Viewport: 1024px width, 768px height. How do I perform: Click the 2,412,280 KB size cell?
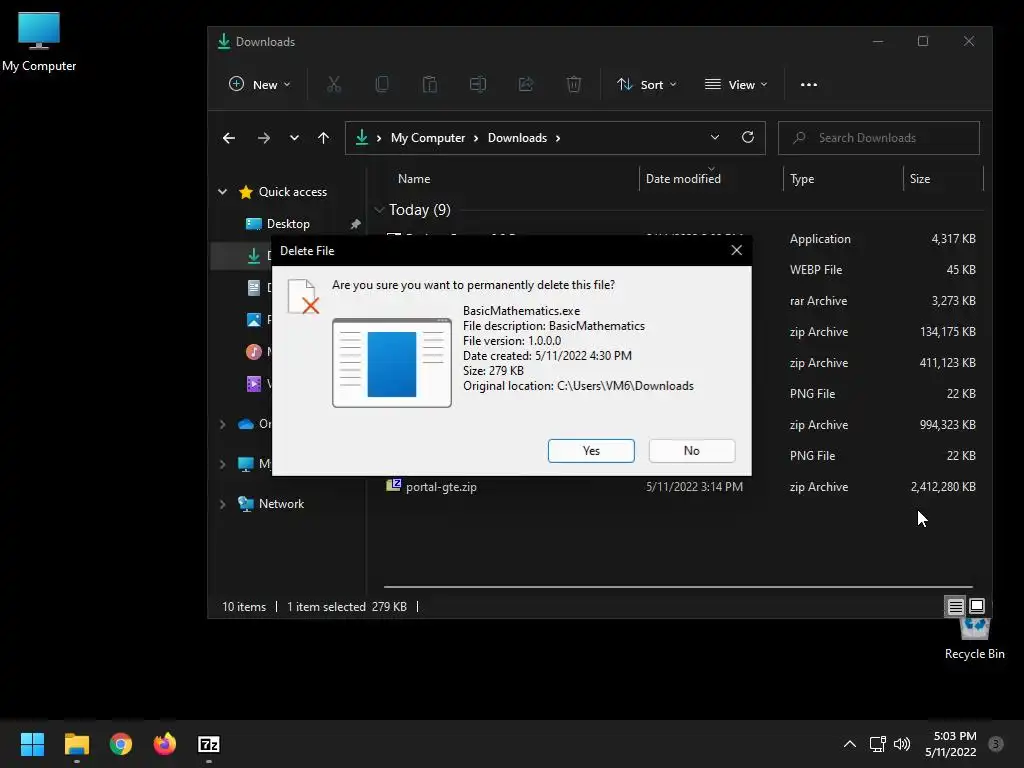[x=943, y=487]
